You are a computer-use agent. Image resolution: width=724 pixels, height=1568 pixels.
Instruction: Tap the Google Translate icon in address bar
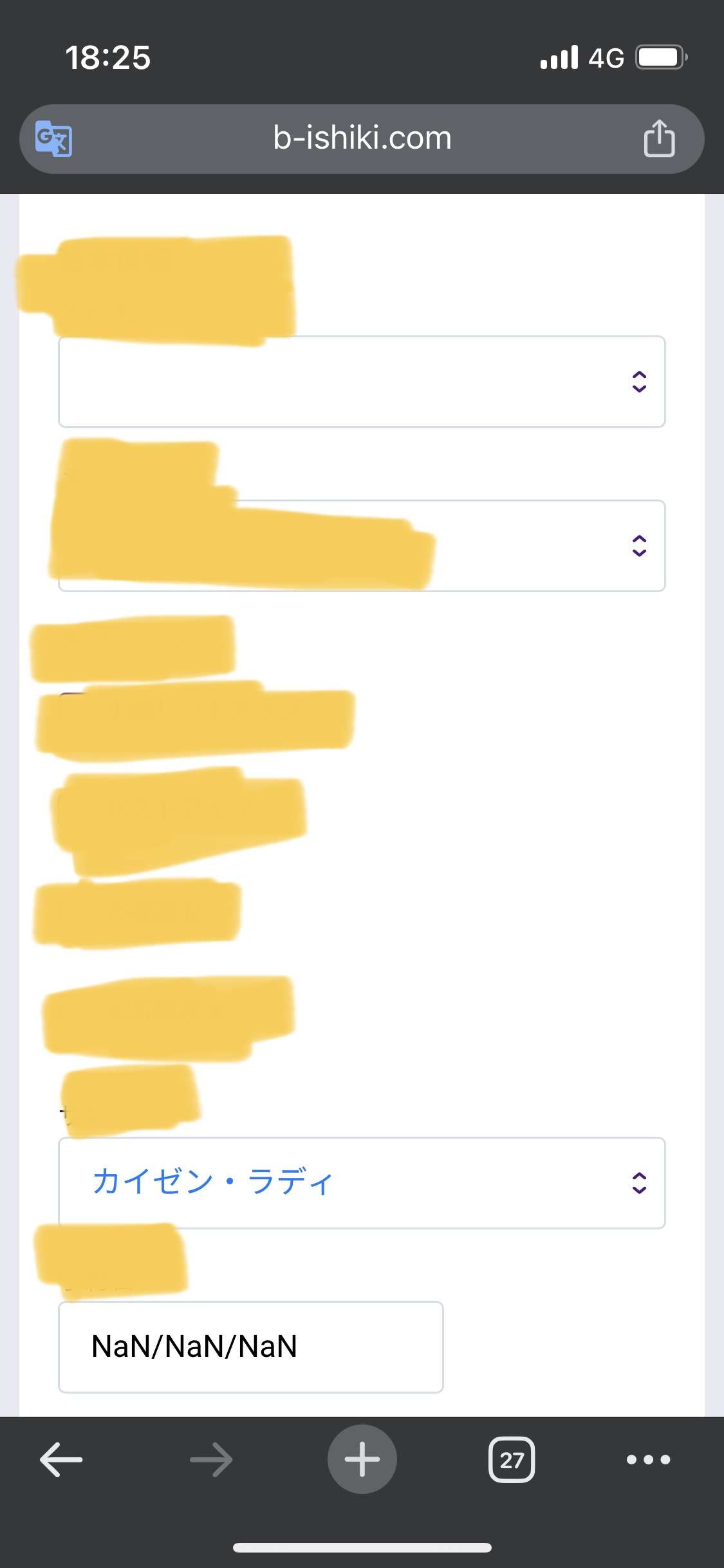[x=53, y=138]
